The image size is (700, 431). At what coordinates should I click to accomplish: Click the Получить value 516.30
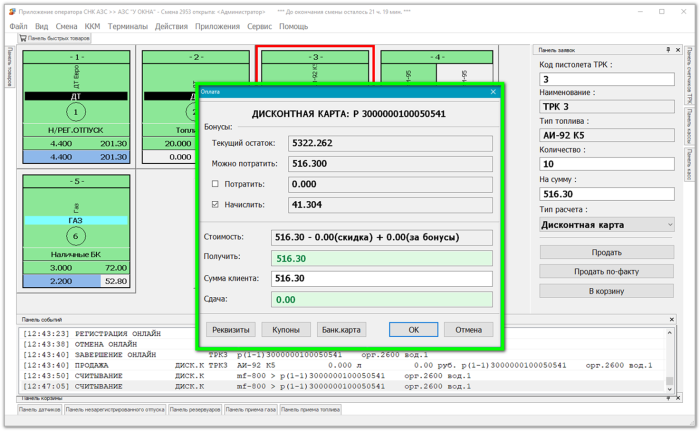click(382, 259)
